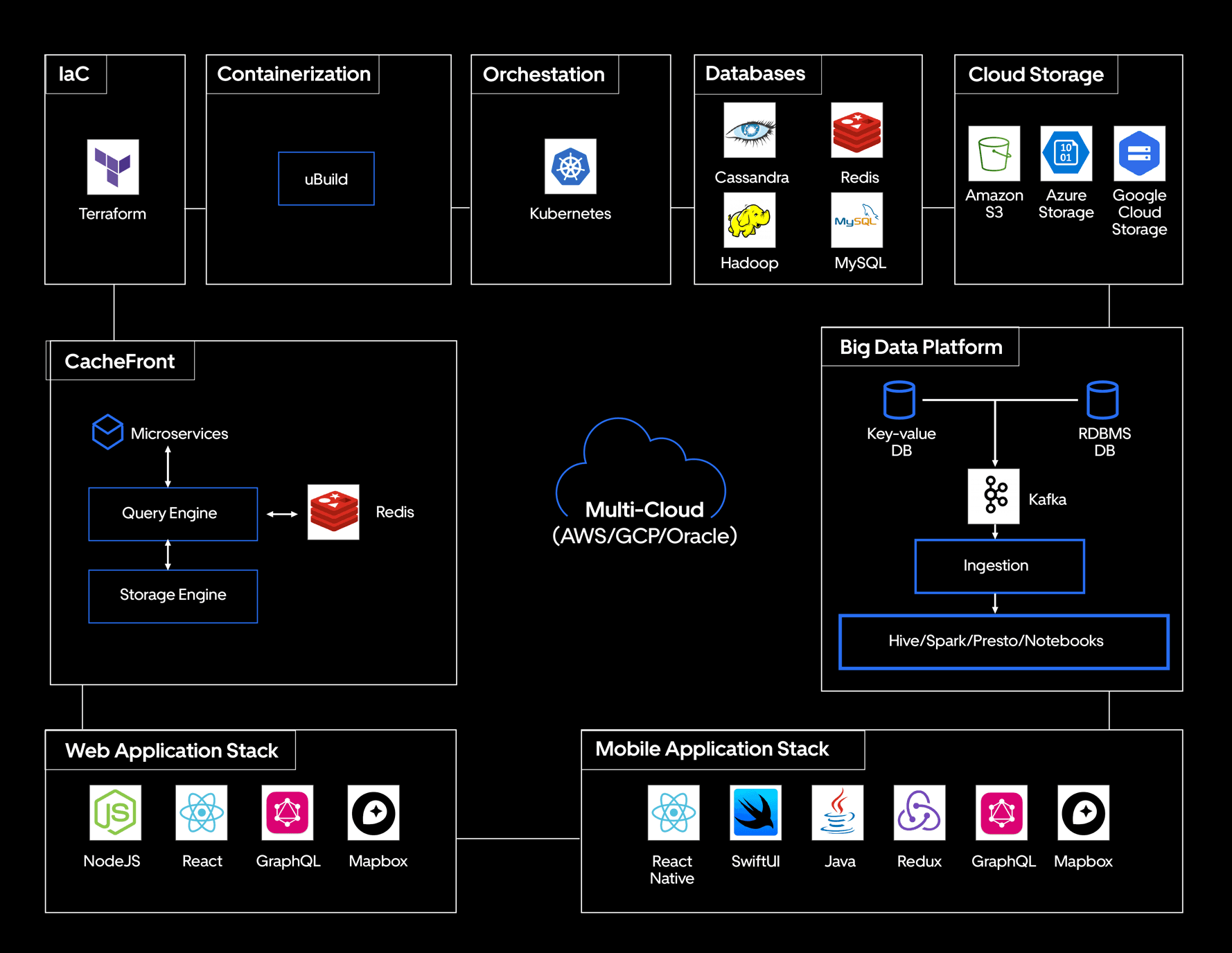
Task: Click the Redis icon in Databases
Action: coord(857,130)
